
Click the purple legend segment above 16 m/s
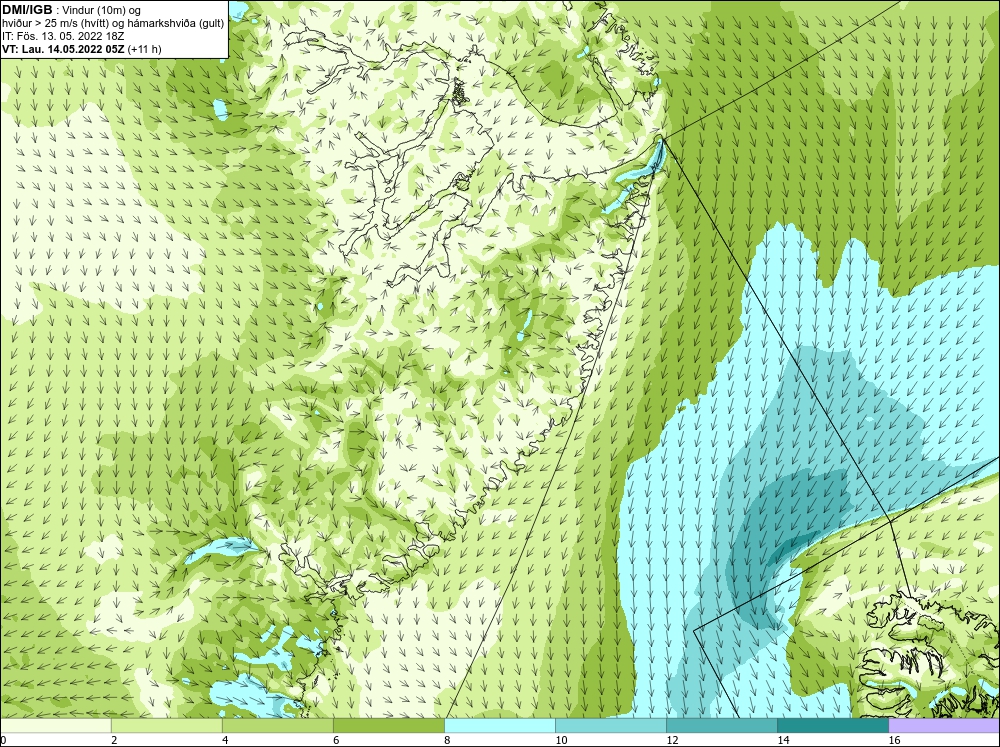pyautogui.click(x=944, y=725)
